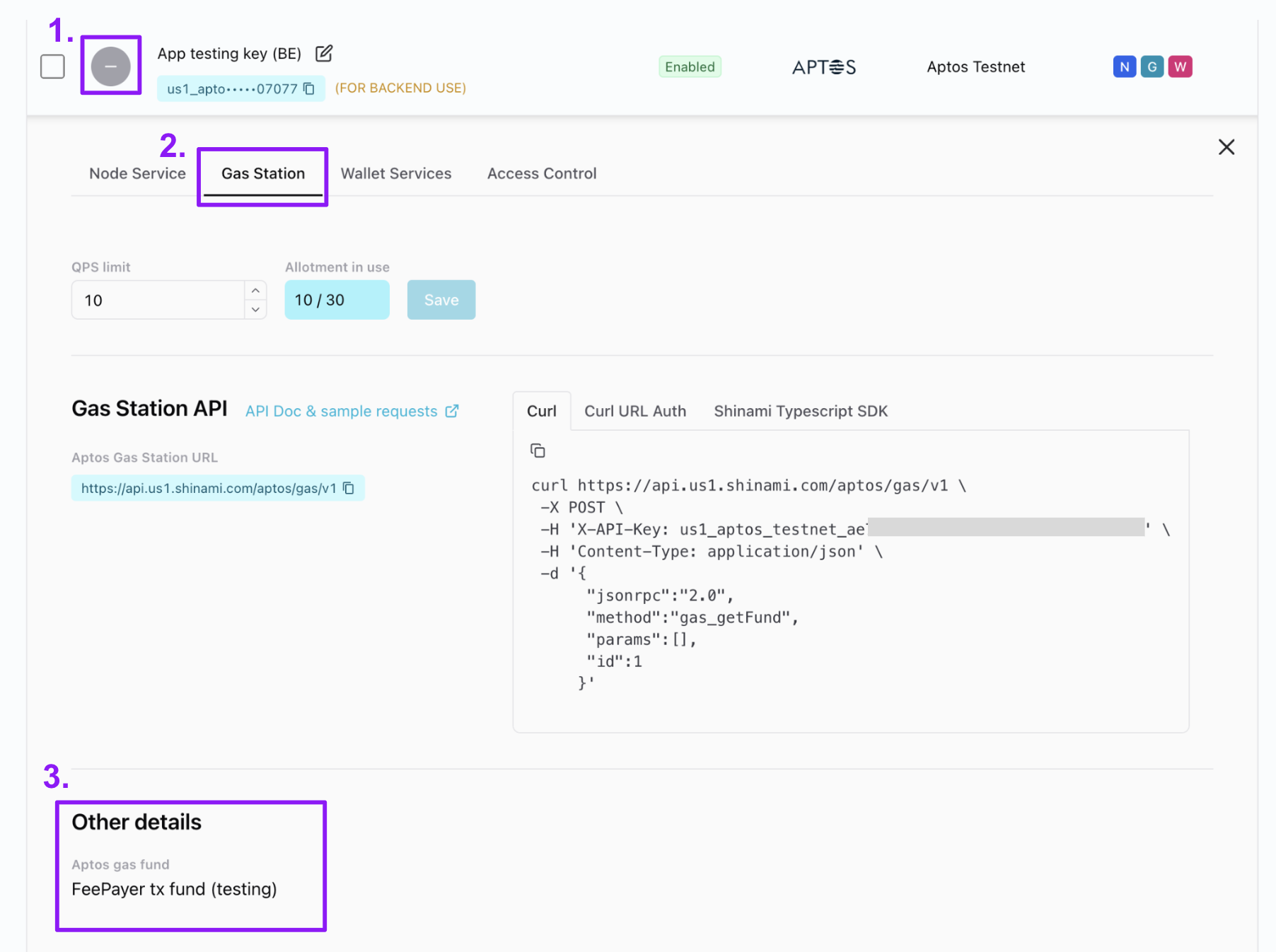
Task: Click the Enabled status badge
Action: pos(690,66)
